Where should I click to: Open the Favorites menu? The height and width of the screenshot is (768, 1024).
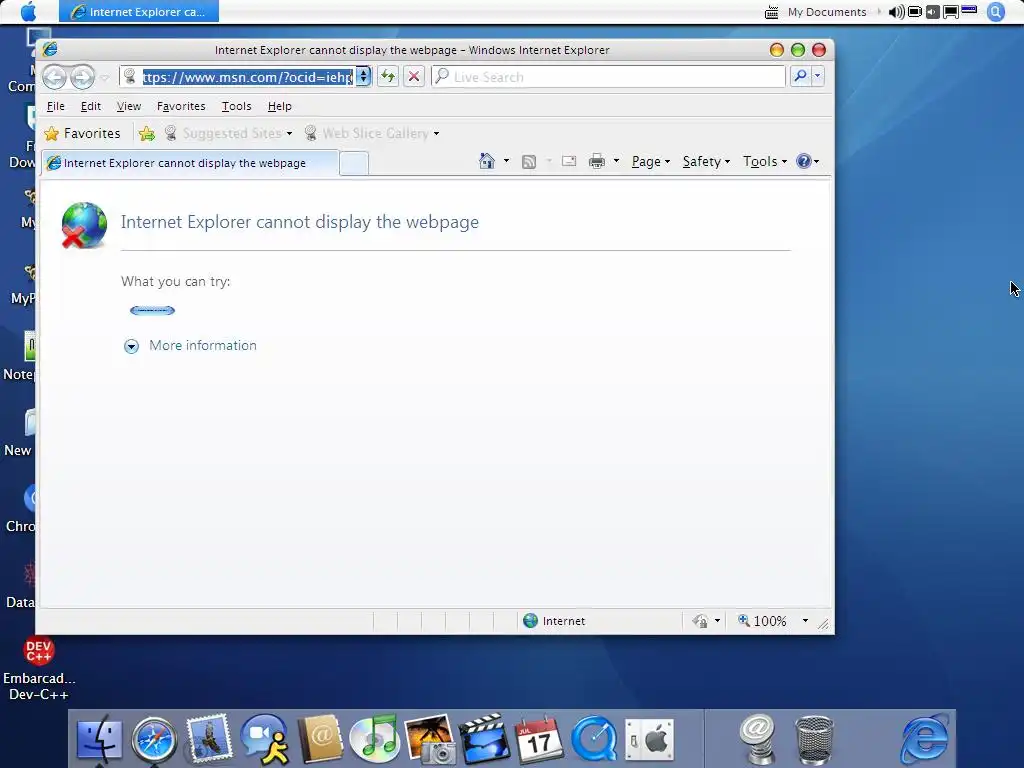[x=181, y=106]
